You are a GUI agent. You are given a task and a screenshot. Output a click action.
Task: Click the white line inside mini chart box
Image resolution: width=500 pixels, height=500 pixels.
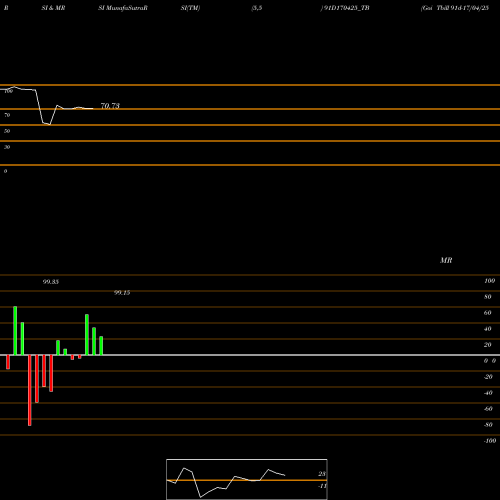[x=226, y=482]
